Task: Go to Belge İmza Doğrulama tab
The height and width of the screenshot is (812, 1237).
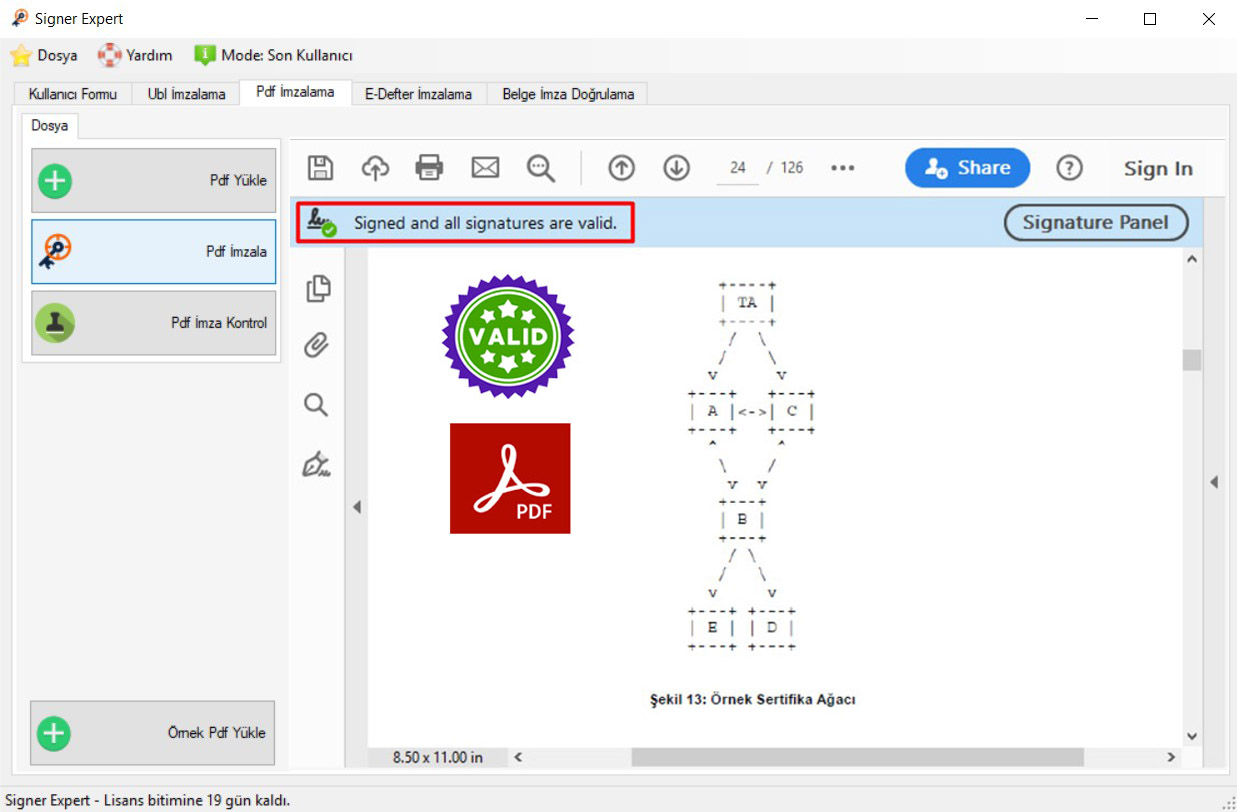Action: pyautogui.click(x=568, y=94)
